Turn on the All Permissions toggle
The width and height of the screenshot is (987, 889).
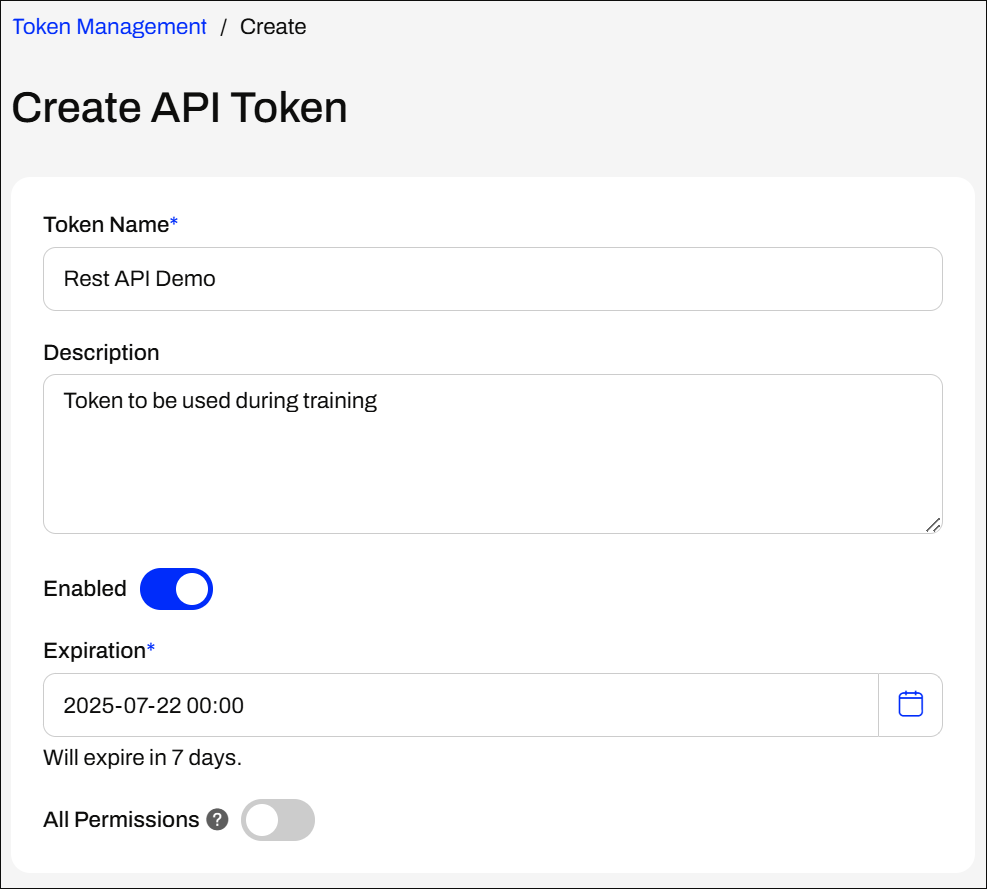coord(278,820)
